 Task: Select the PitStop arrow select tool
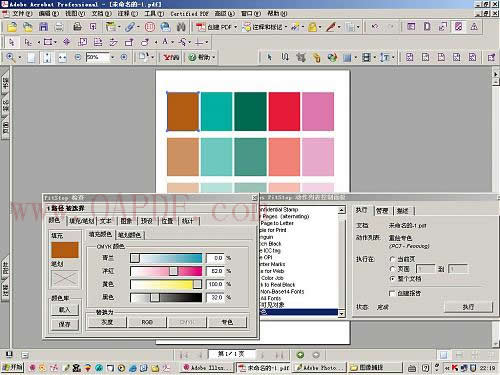[x=12, y=42]
